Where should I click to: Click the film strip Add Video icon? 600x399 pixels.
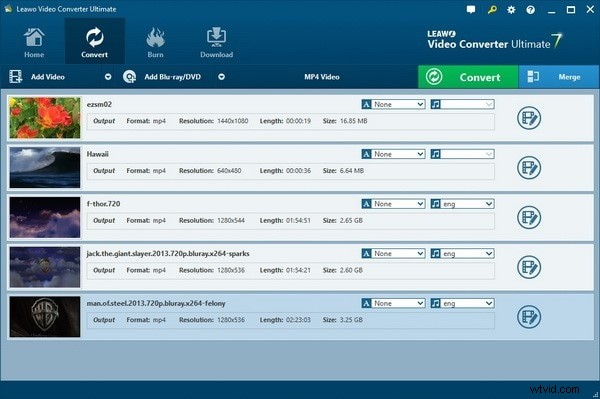tap(15, 77)
